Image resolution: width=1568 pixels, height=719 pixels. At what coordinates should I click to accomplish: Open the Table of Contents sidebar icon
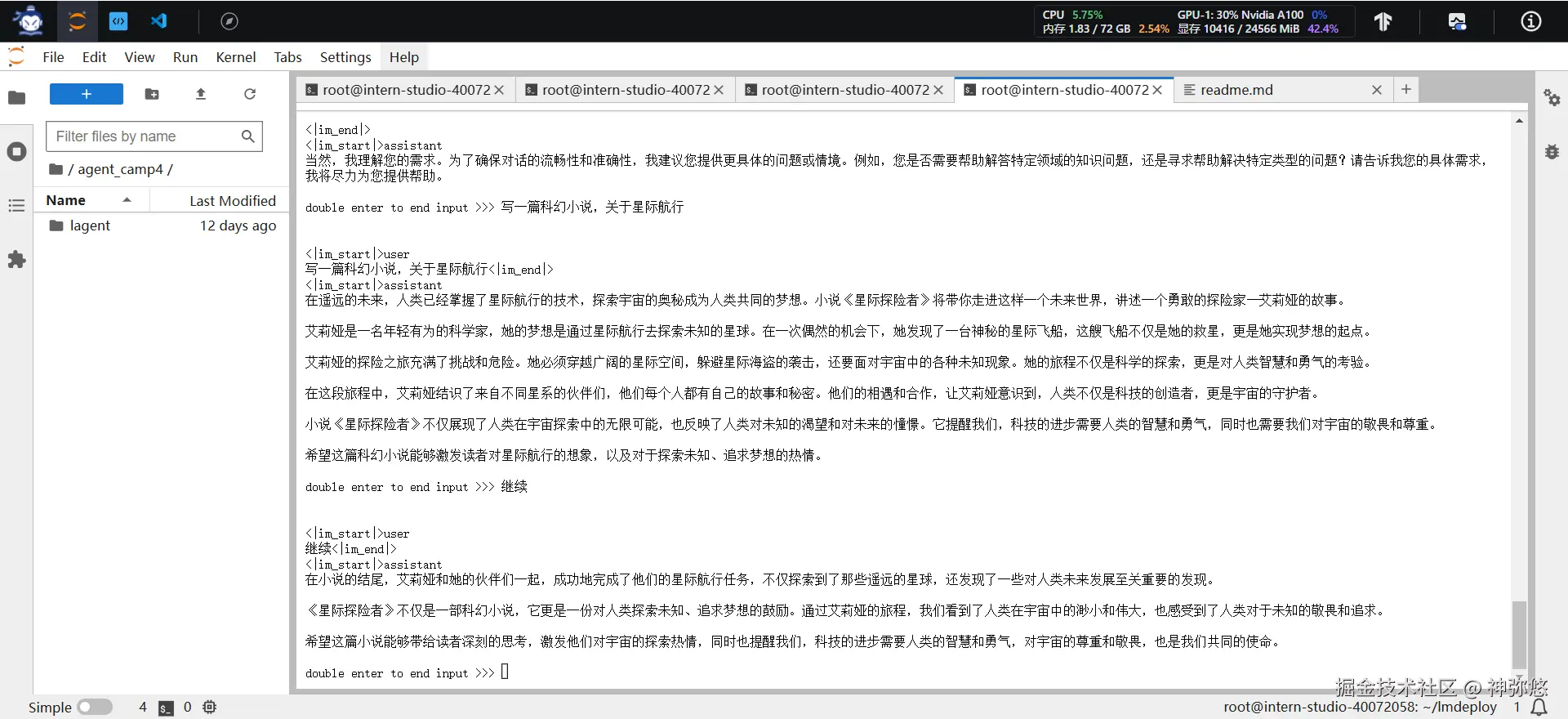coord(16,206)
